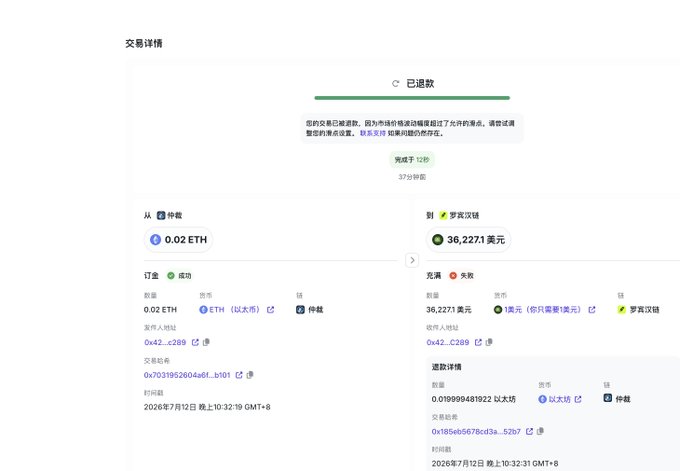Image resolution: width=680 pixels, height=471 pixels.
Task: Click the external link icon beside sender 0x42...c289
Action: pos(195,342)
